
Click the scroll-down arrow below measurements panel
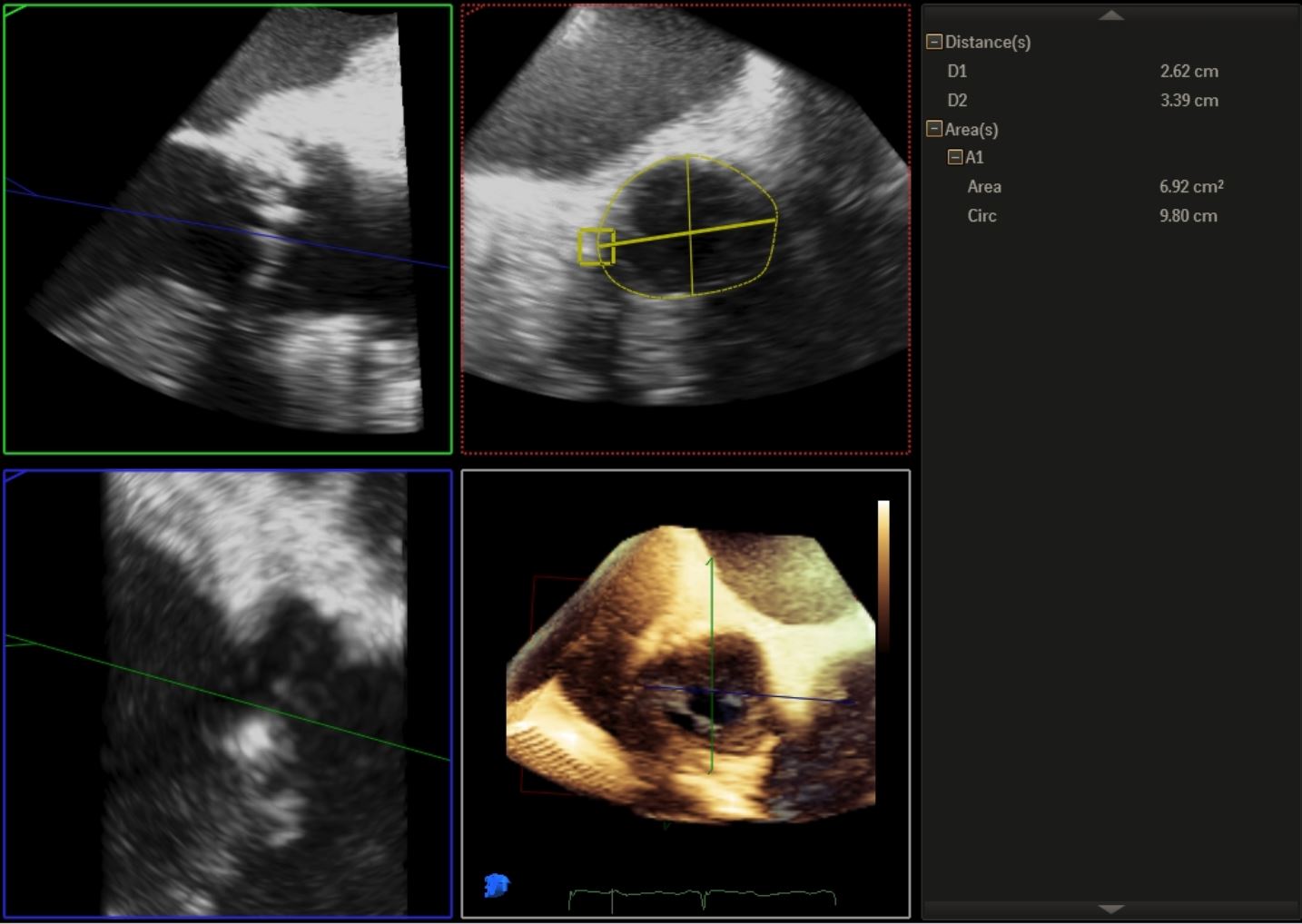coord(1111,909)
